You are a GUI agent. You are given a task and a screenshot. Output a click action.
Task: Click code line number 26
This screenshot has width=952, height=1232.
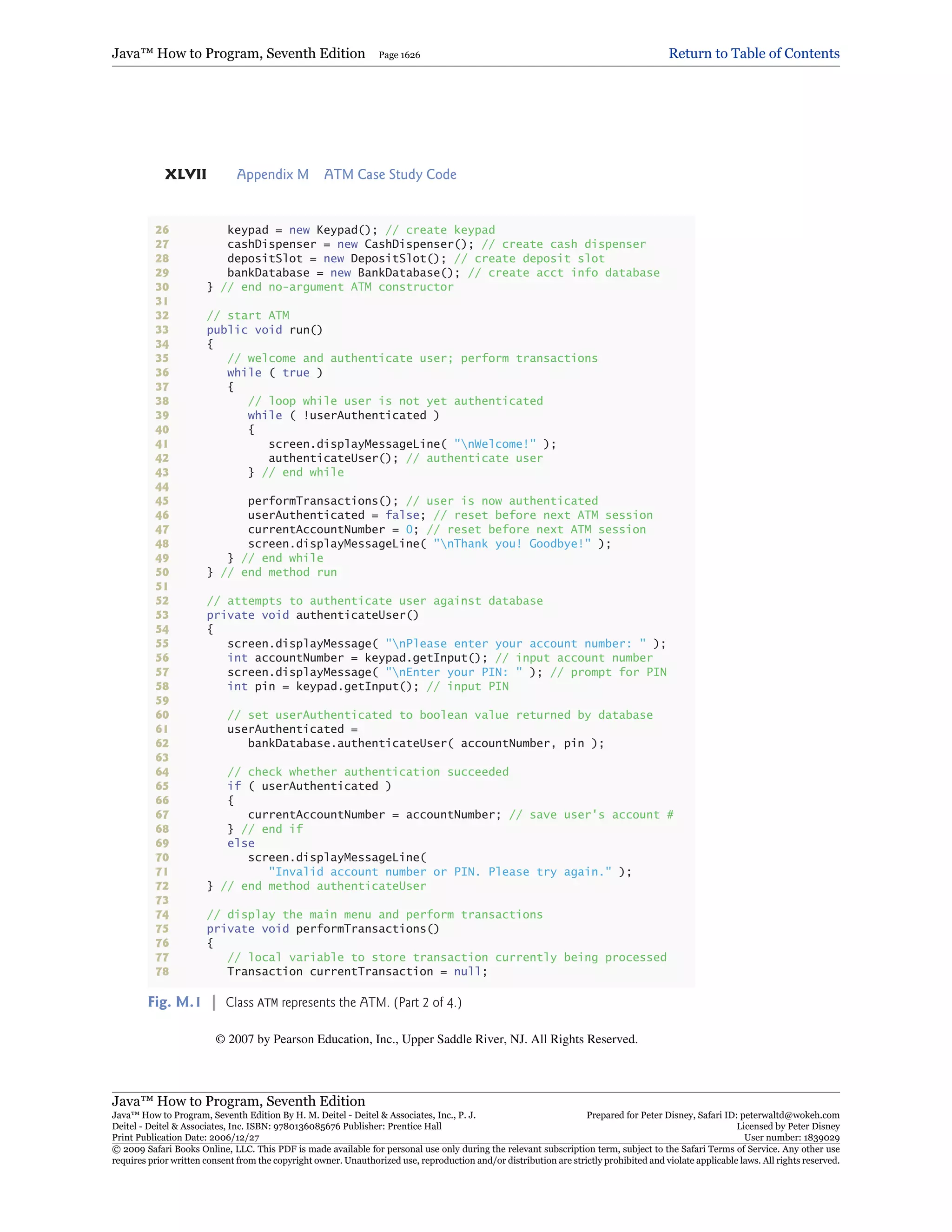click(x=162, y=230)
